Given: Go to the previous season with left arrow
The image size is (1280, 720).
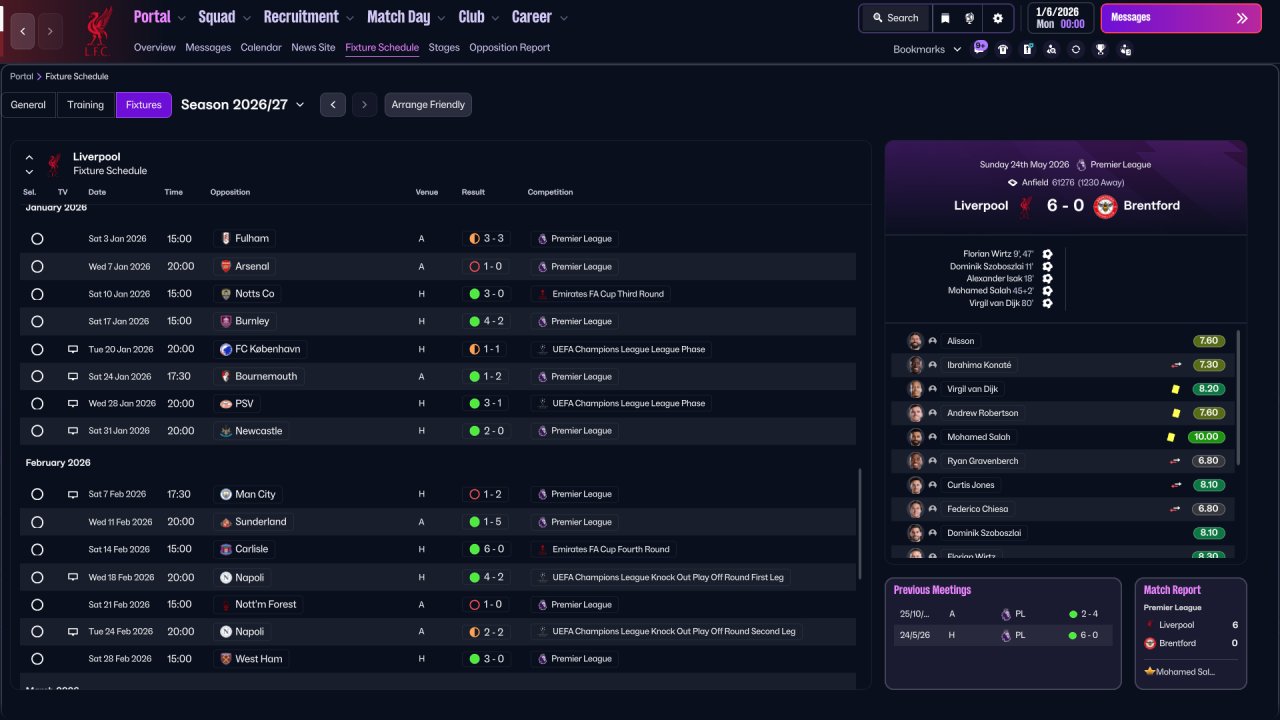Looking at the screenshot, I should [x=333, y=105].
